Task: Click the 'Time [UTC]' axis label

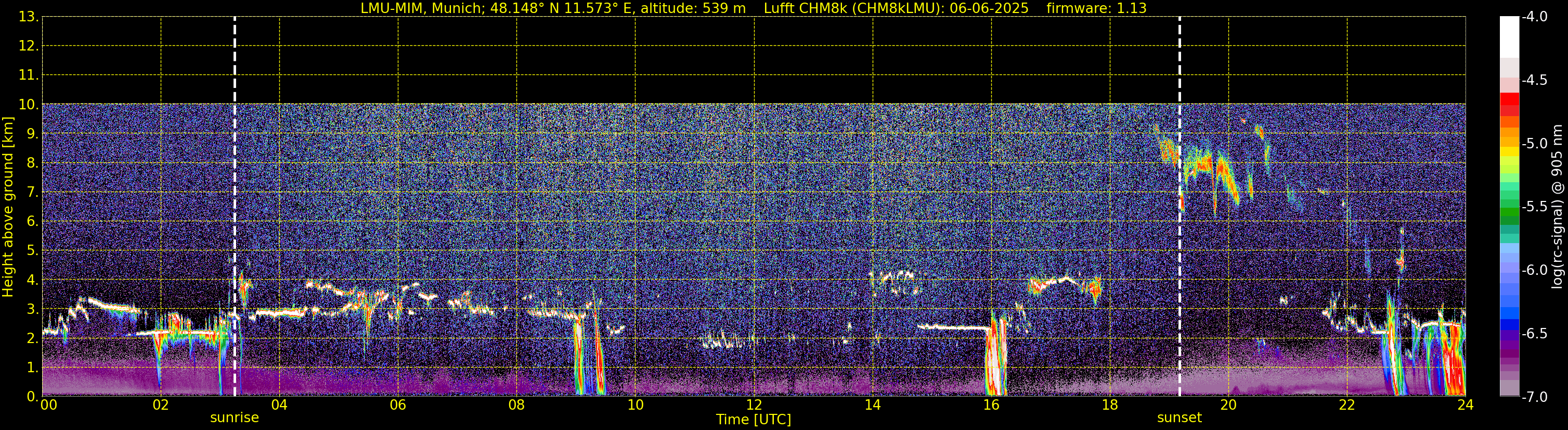Action: [754, 419]
